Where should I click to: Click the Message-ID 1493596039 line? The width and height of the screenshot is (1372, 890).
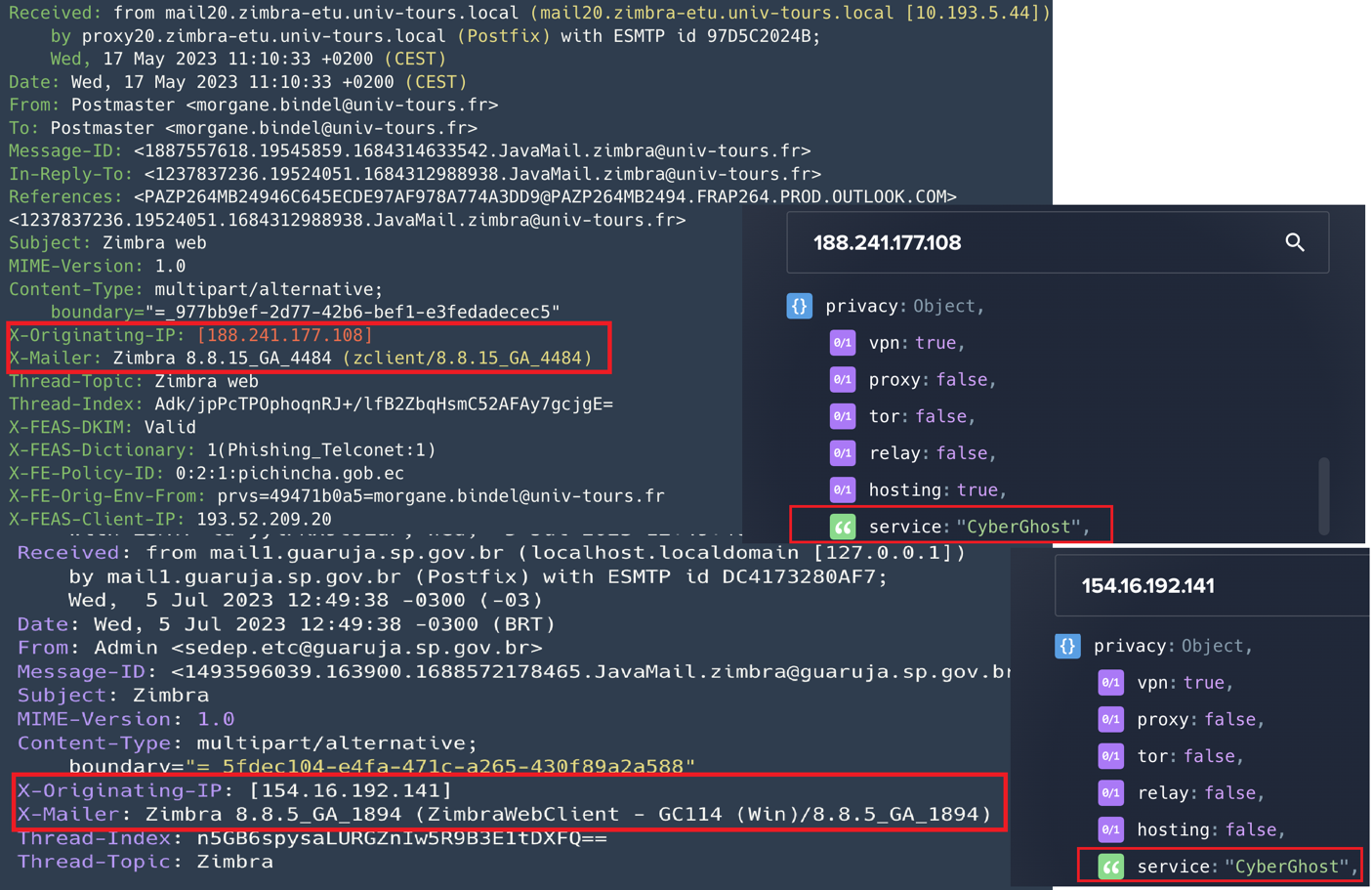click(515, 672)
